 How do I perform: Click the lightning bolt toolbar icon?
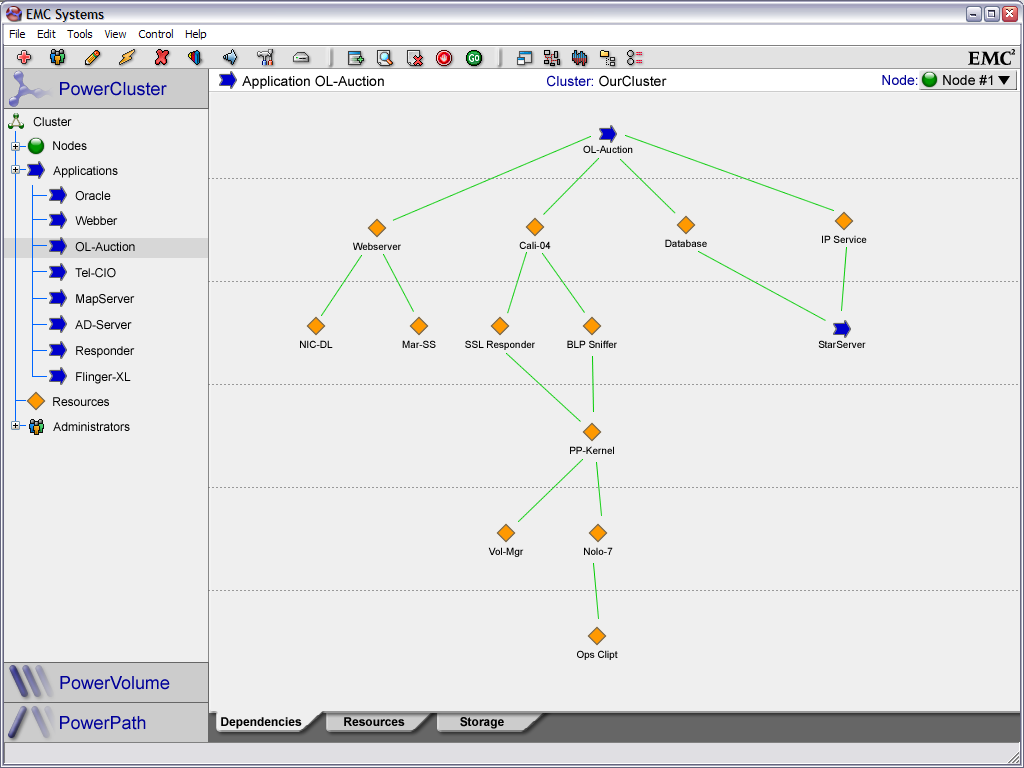[x=127, y=57]
